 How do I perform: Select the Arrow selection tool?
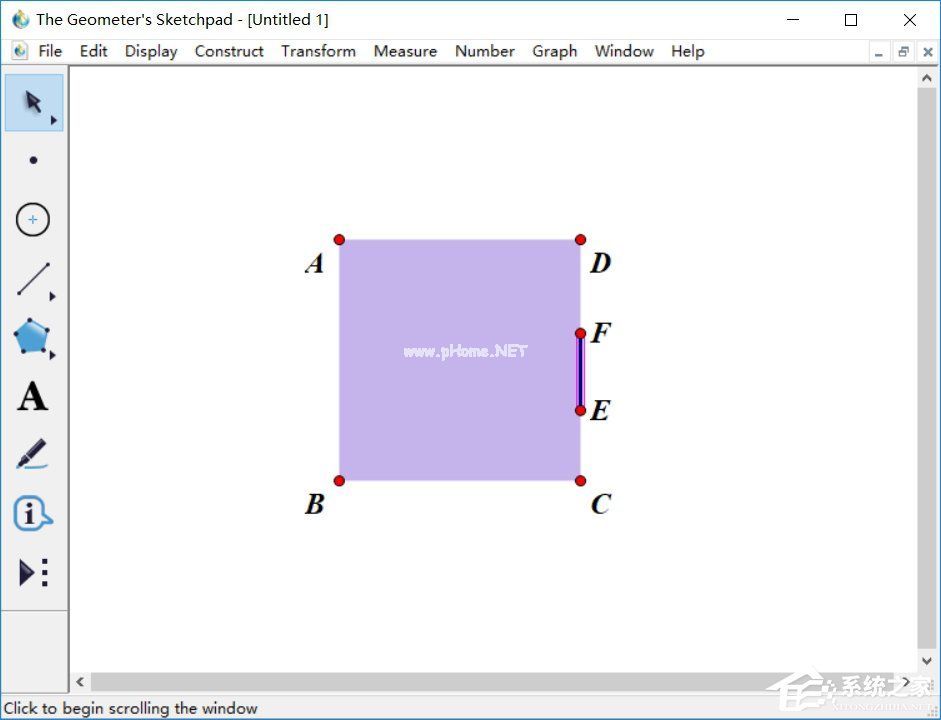[33, 102]
